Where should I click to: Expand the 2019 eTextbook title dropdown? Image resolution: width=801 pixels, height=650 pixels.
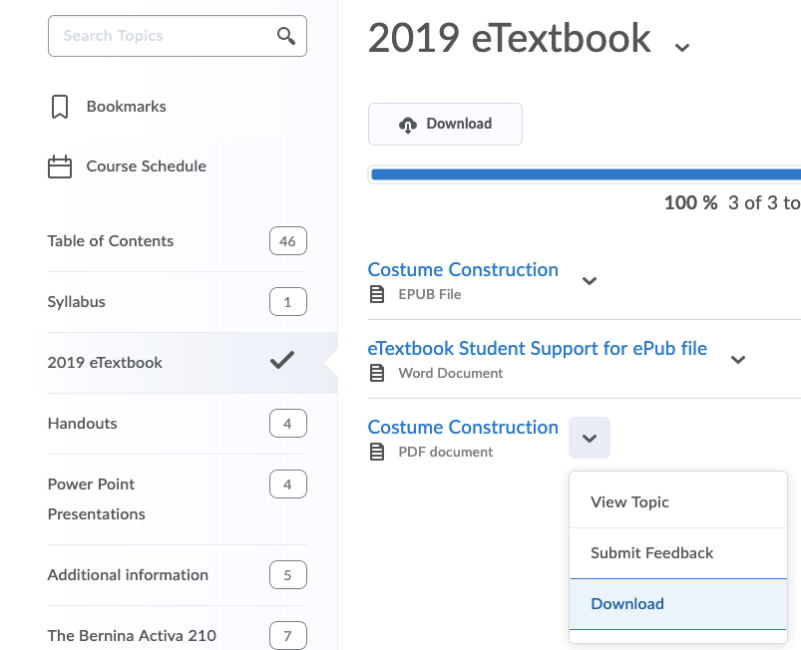682,46
